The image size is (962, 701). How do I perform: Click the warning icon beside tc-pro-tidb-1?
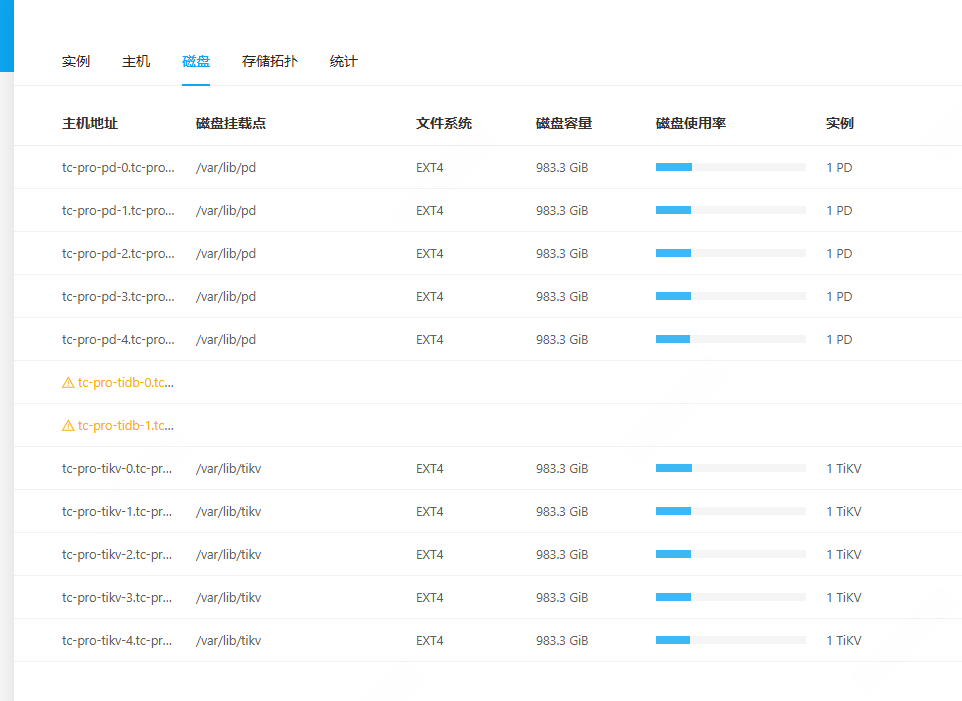[x=68, y=426]
